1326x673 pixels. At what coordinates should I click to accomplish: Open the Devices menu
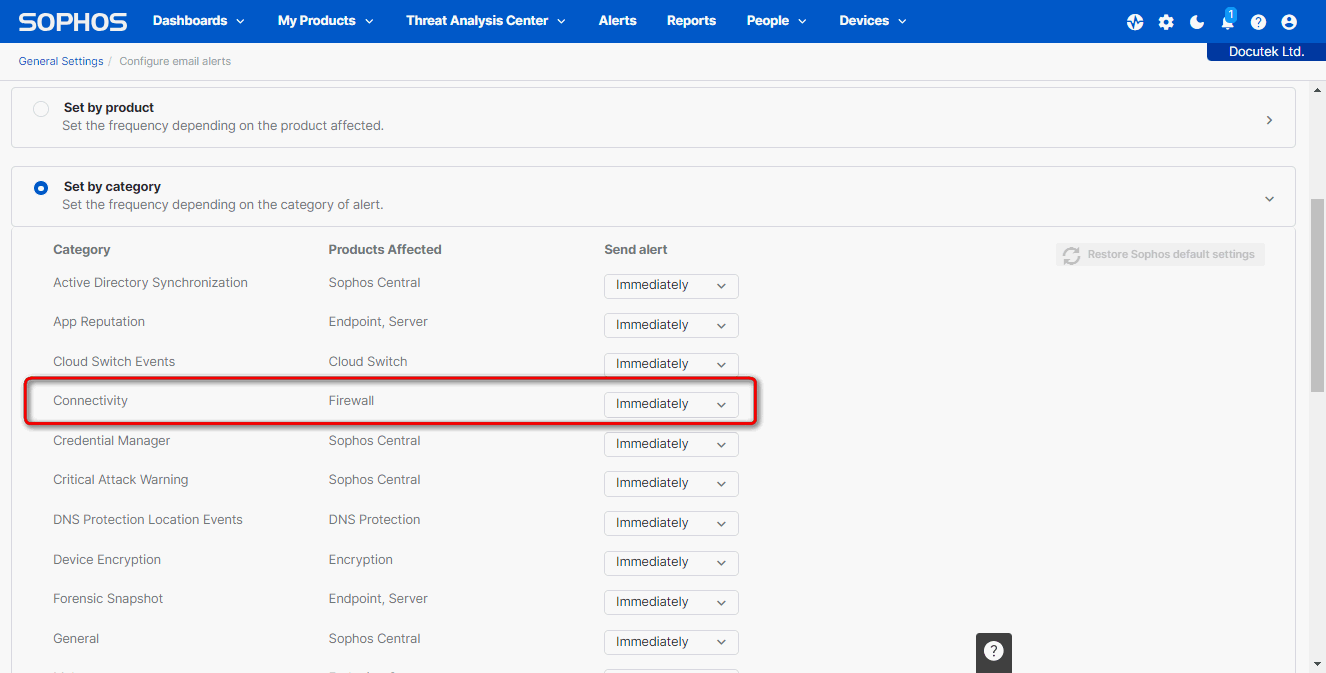pyautogui.click(x=873, y=21)
